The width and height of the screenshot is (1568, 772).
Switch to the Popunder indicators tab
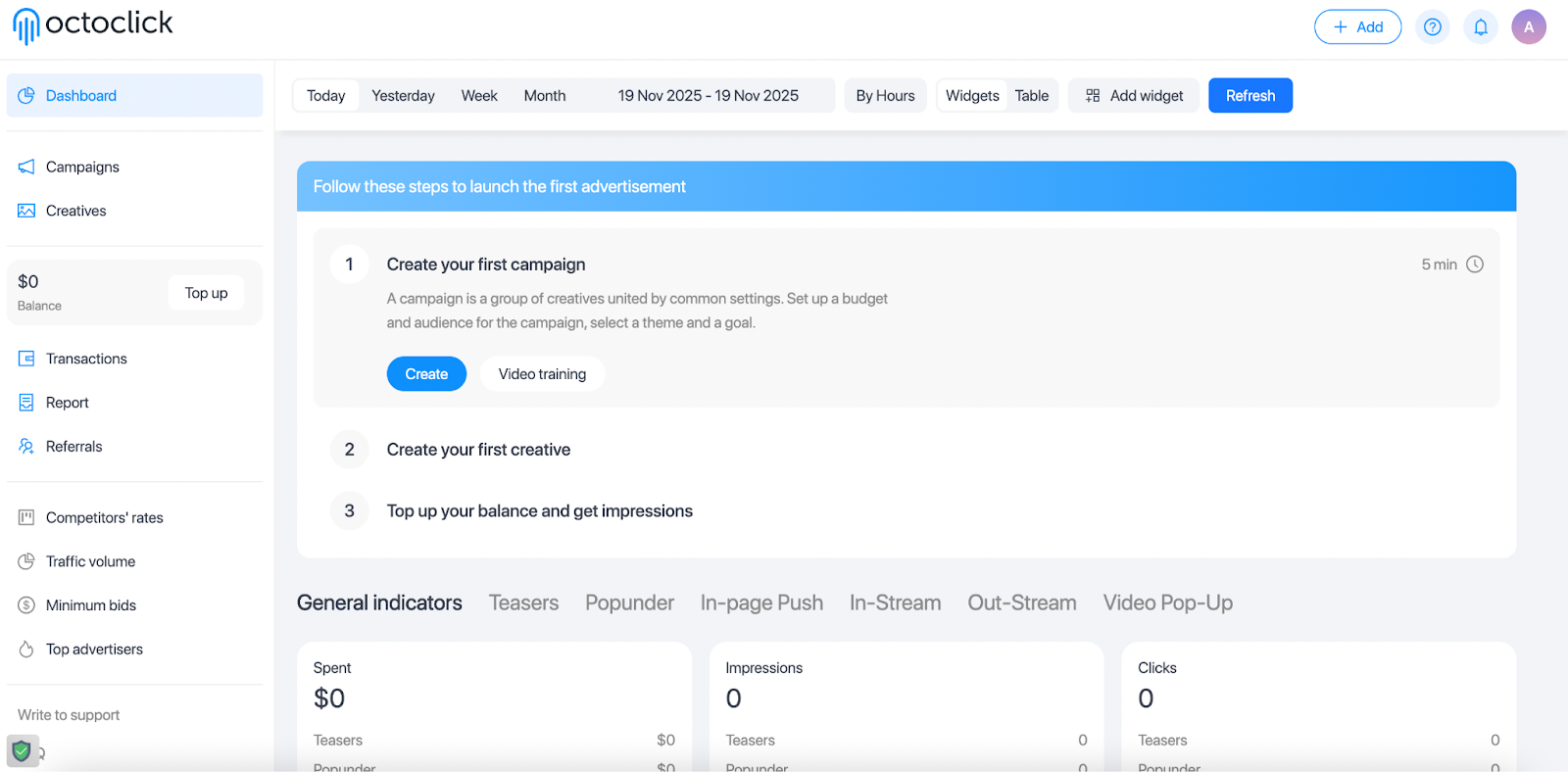(629, 603)
